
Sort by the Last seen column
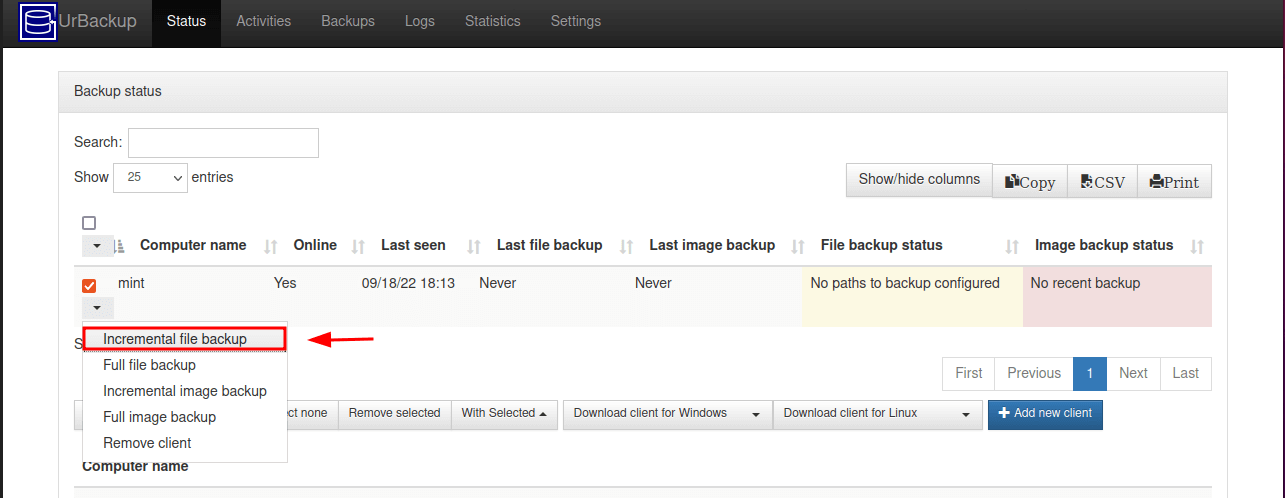click(x=413, y=245)
